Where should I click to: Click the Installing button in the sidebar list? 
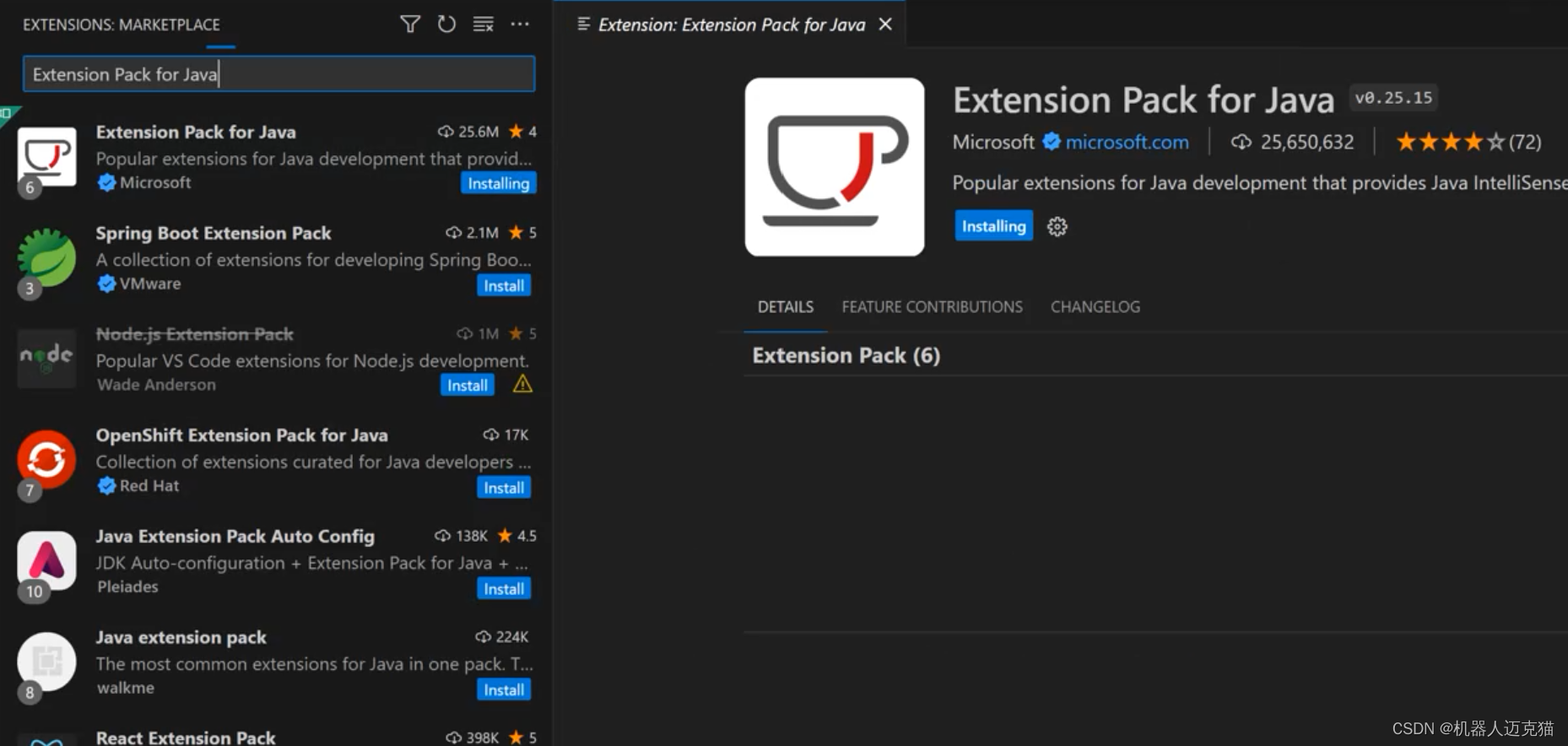coord(499,183)
